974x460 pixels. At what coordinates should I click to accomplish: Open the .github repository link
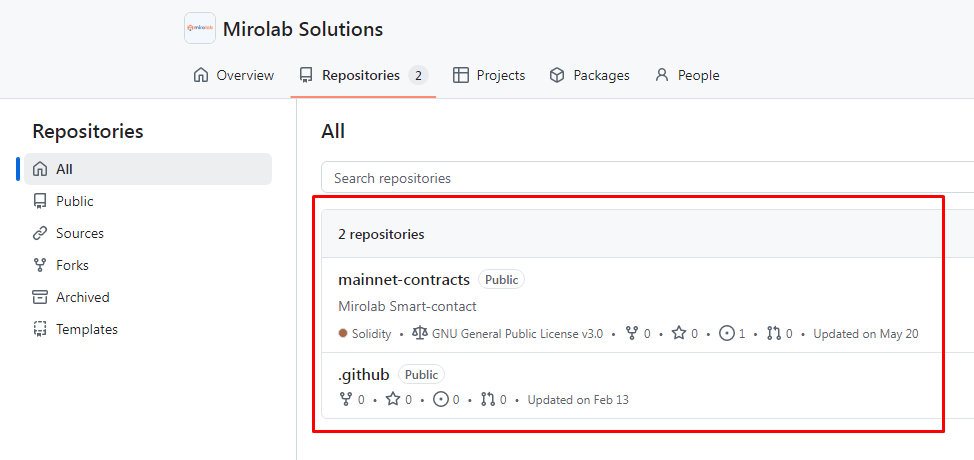[x=364, y=374]
